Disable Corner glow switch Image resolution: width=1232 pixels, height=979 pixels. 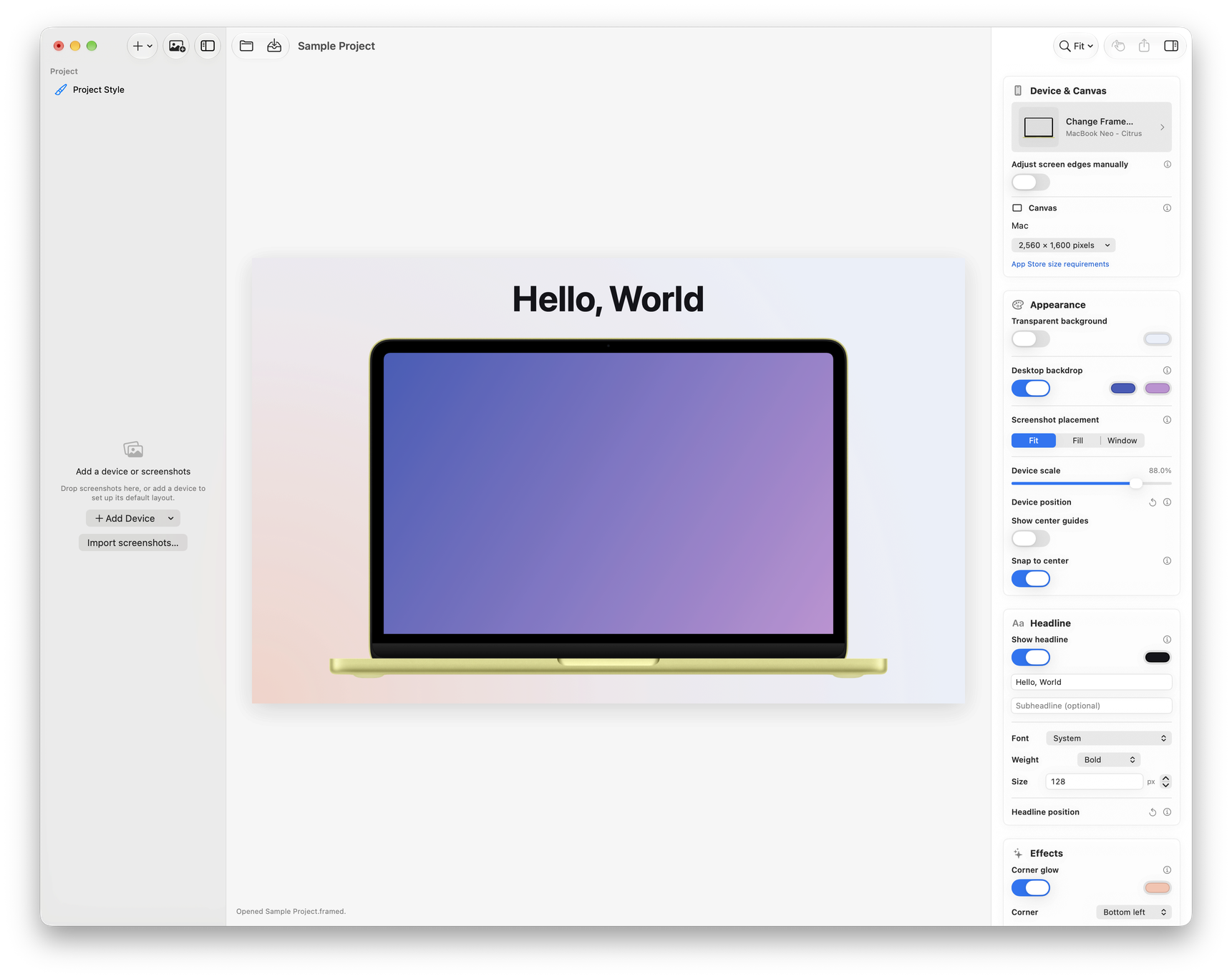coord(1031,888)
